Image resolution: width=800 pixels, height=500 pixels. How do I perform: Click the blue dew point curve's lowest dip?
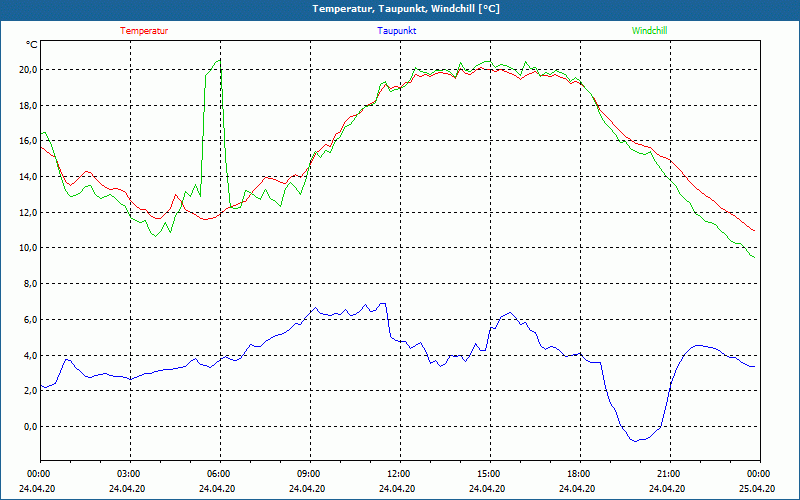[633, 440]
